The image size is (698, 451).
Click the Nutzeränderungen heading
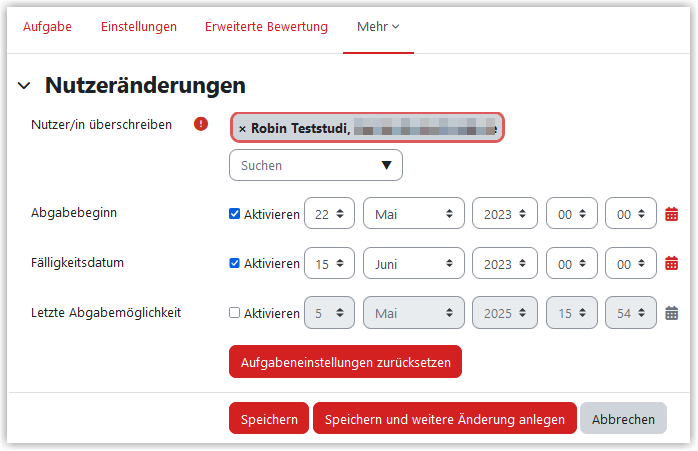(145, 85)
